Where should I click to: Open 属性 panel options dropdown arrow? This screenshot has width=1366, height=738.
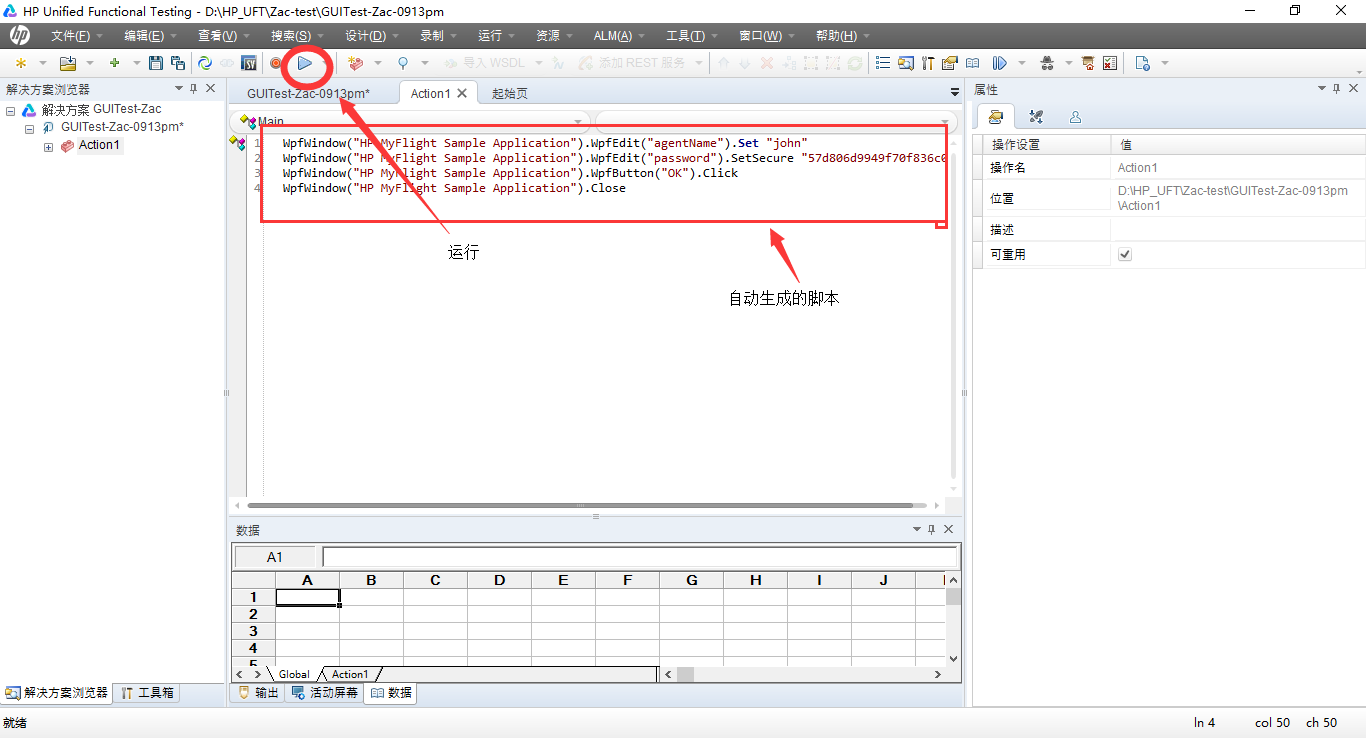click(x=1324, y=89)
